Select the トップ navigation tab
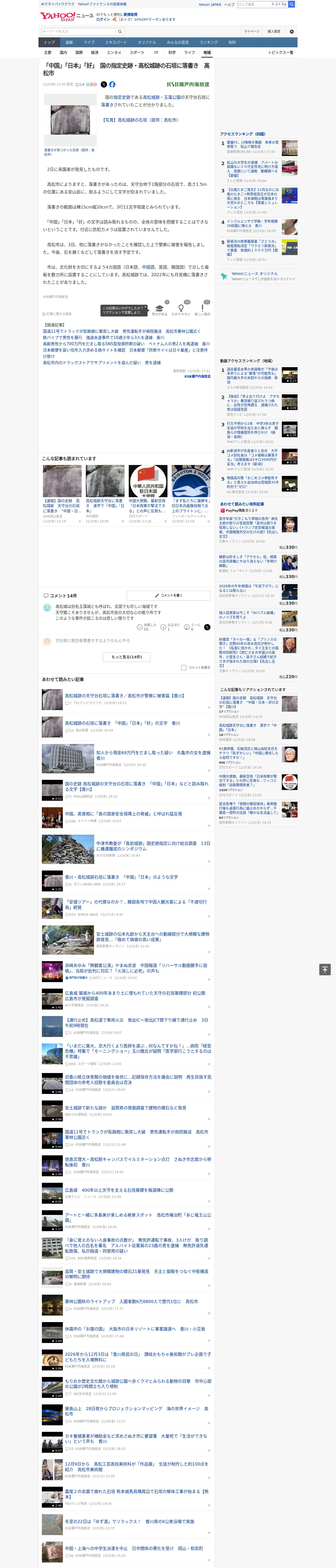336x1568 pixels. [49, 43]
